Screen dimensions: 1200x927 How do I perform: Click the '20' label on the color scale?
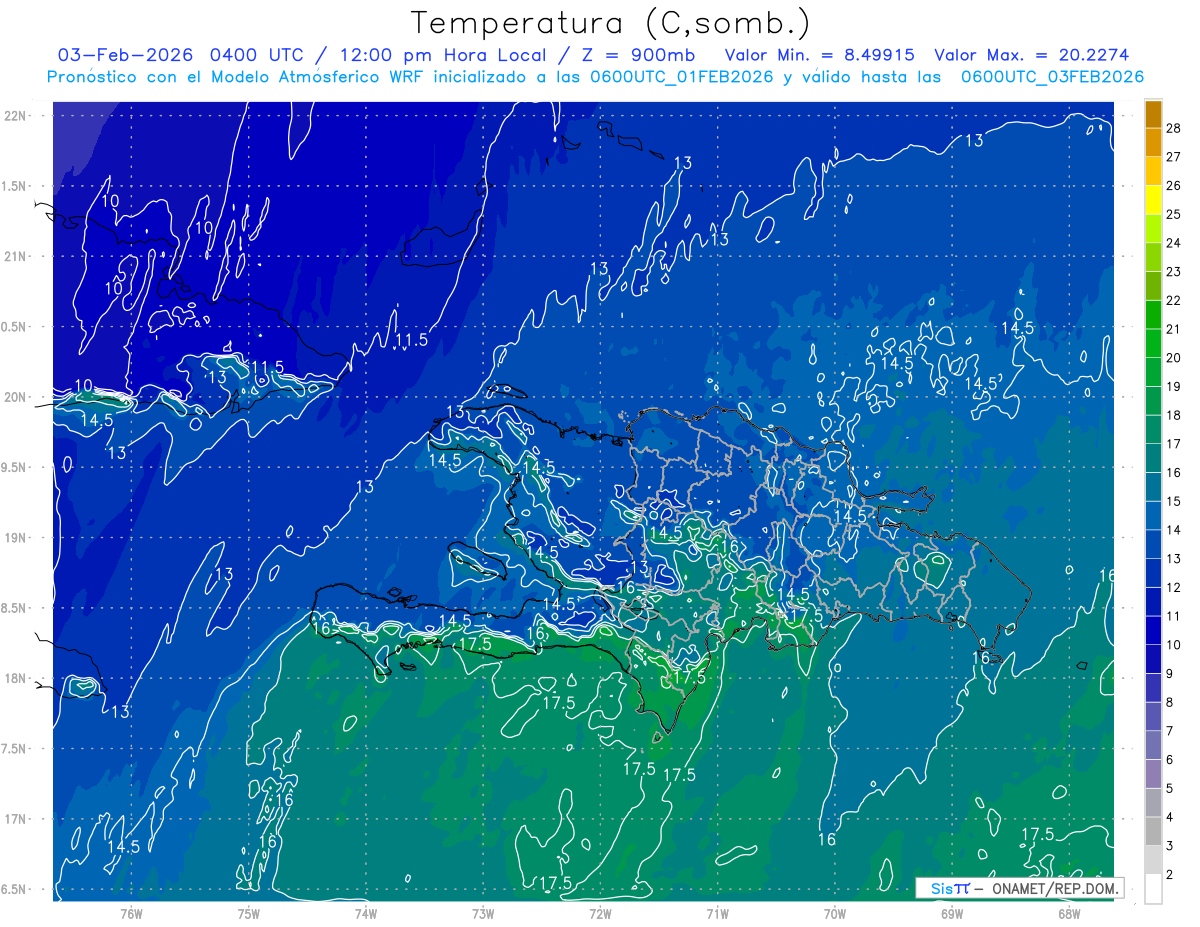click(x=1174, y=358)
